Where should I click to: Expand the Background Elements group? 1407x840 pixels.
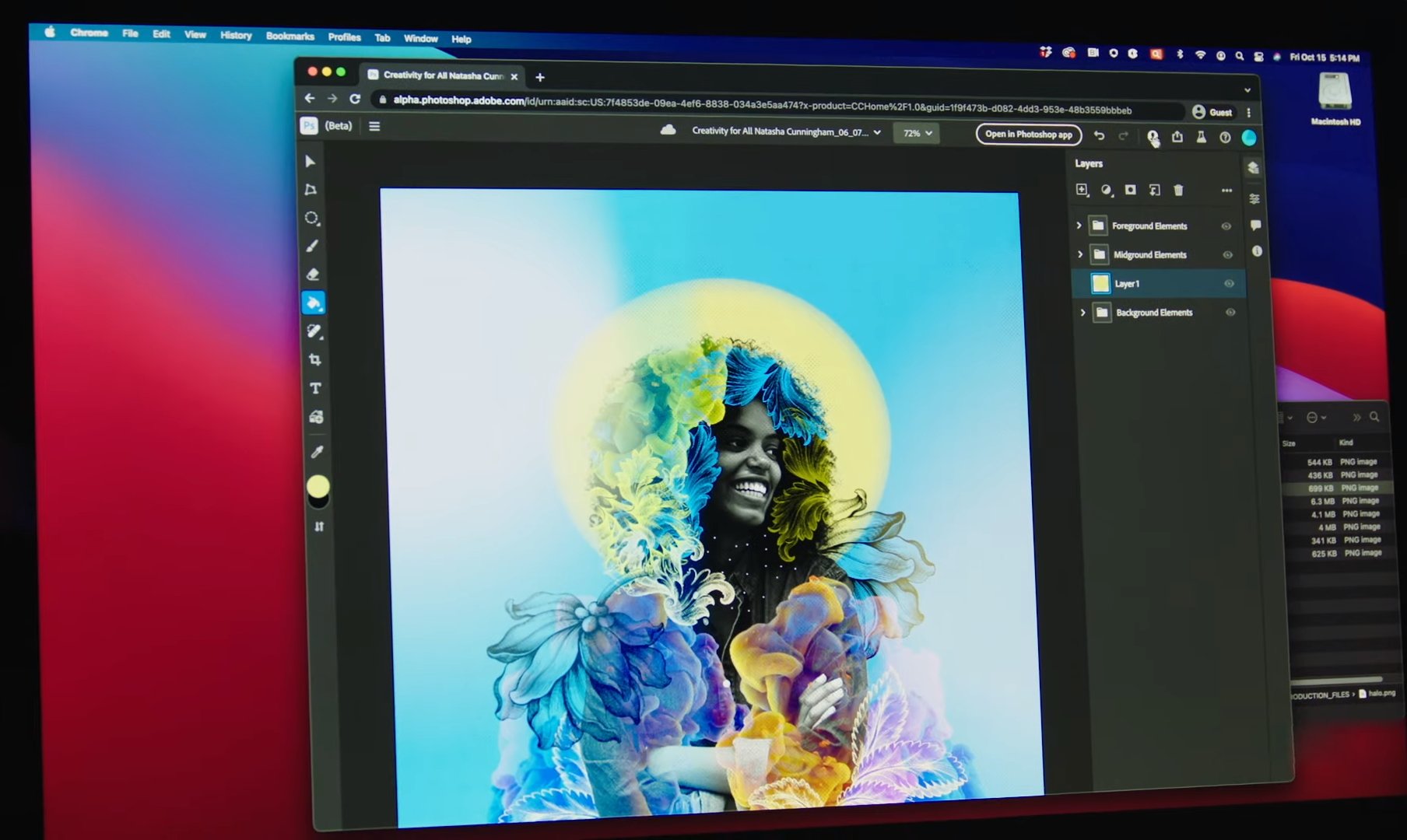pyautogui.click(x=1082, y=313)
